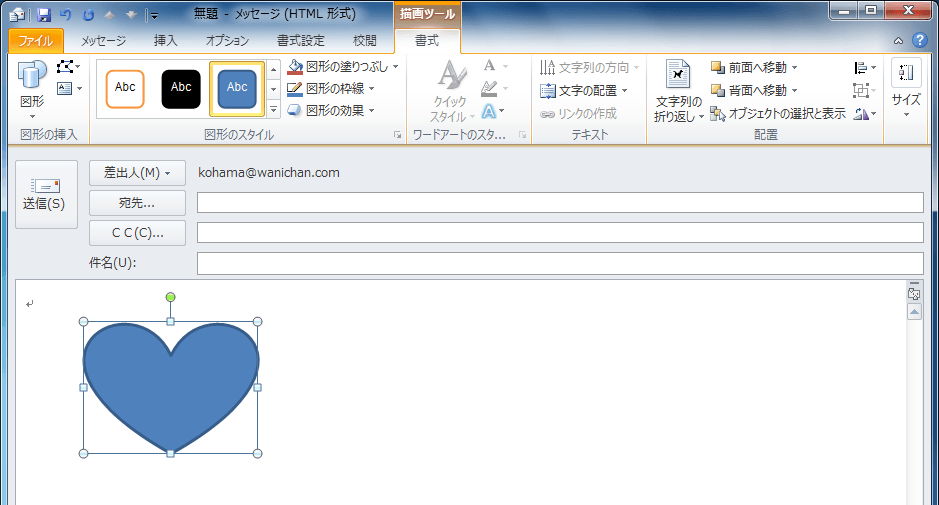
Task: Open 前面へ移動 dropdown arrow
Action: coord(795,67)
